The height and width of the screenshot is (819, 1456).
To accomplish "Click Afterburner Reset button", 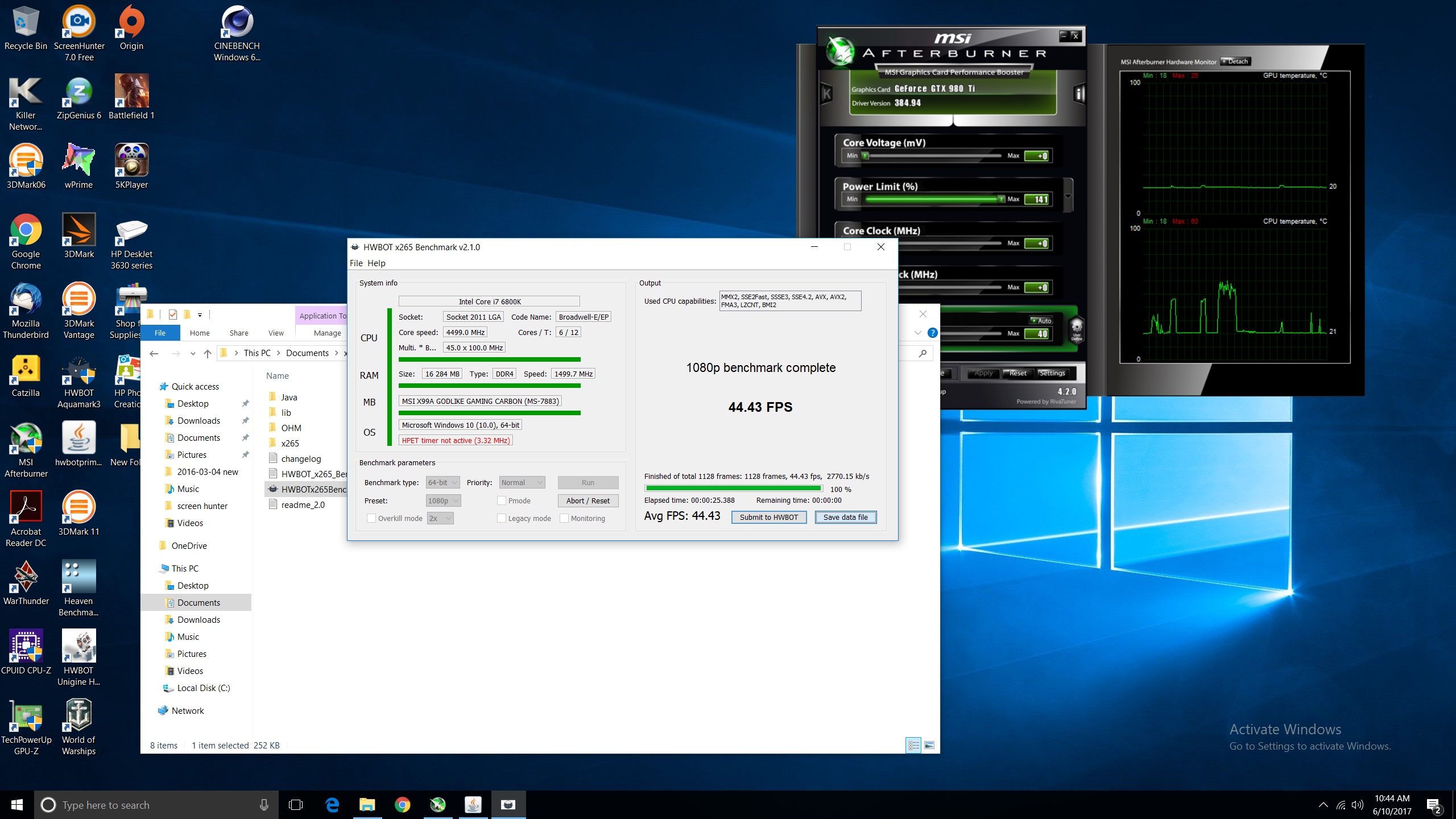I will [x=1018, y=373].
